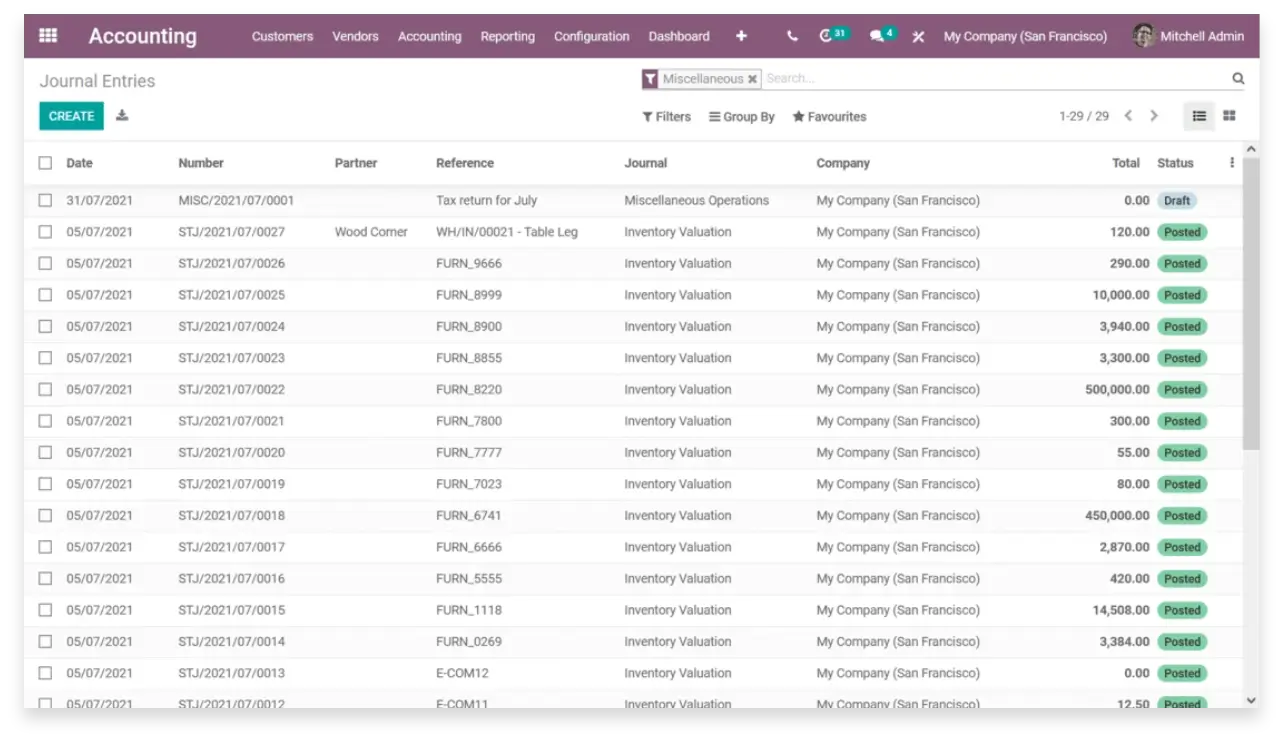Click the search magnifier icon
1284x742 pixels.
pos(1238,79)
